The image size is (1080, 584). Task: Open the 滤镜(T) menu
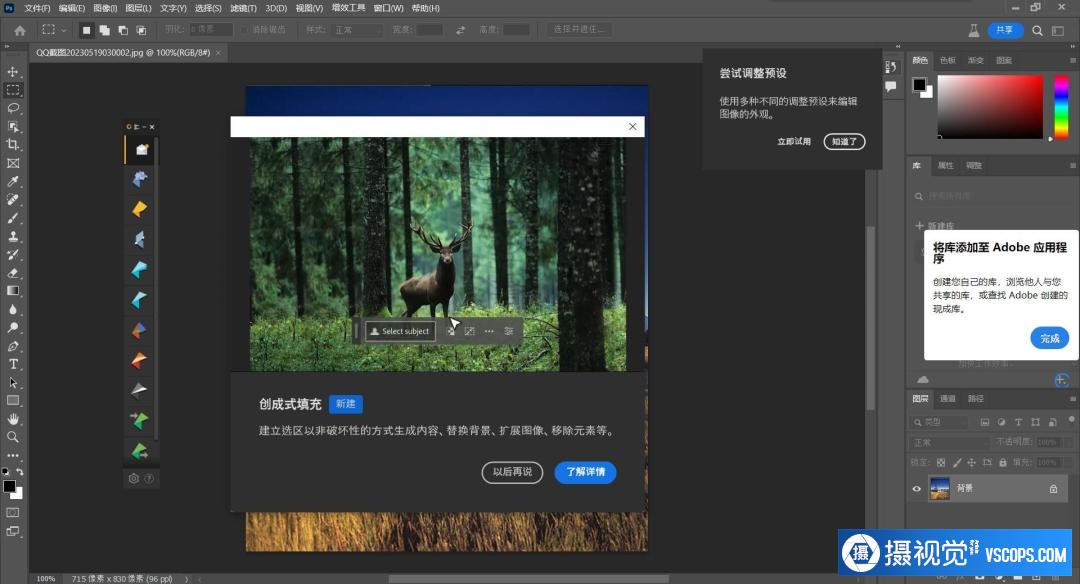(x=243, y=8)
